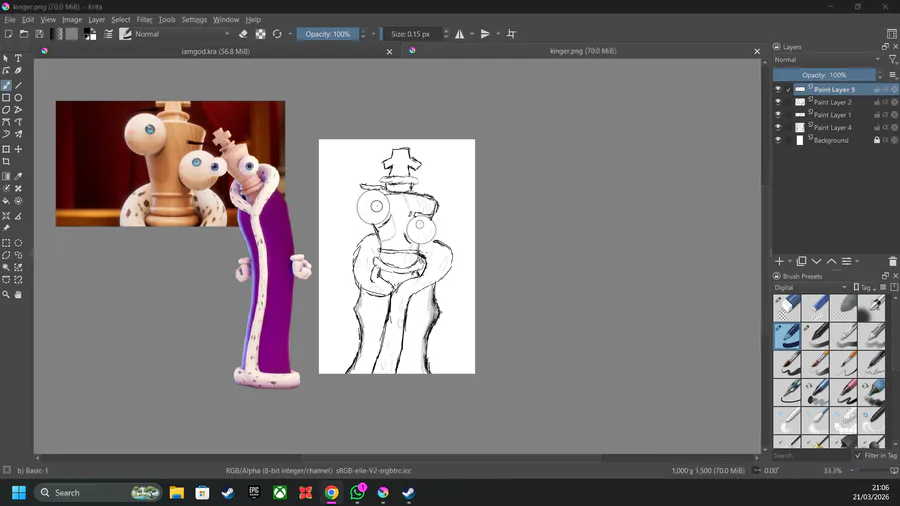Add a new paint layer
Viewport: 900px width, 506px height.
click(x=779, y=262)
